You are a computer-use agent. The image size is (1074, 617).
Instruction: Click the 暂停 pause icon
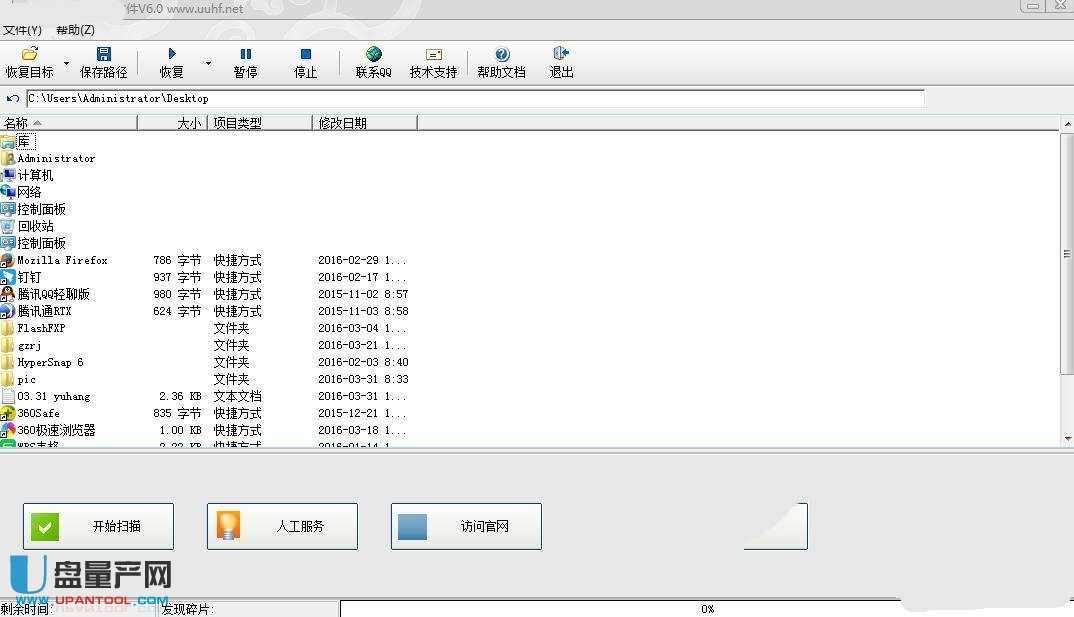[245, 54]
